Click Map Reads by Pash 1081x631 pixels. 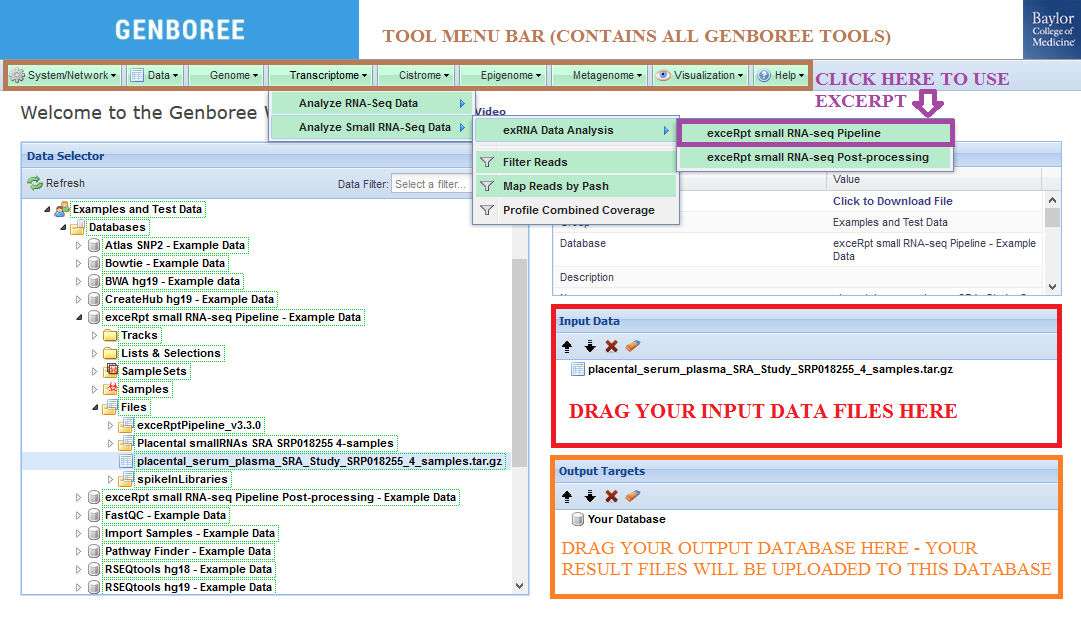(555, 186)
